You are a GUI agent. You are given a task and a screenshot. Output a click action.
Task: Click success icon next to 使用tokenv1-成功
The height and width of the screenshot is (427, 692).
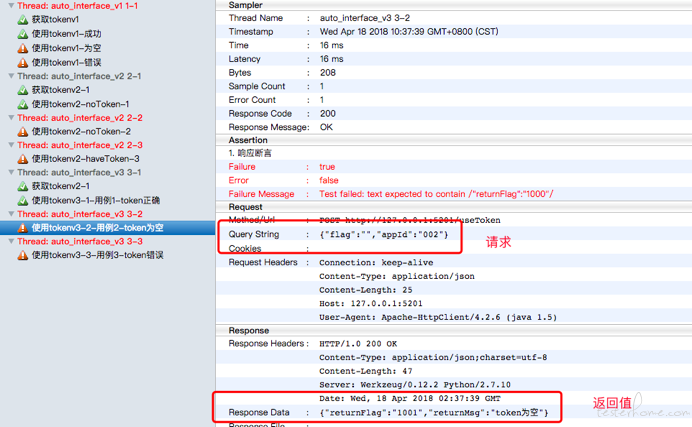(x=22, y=34)
